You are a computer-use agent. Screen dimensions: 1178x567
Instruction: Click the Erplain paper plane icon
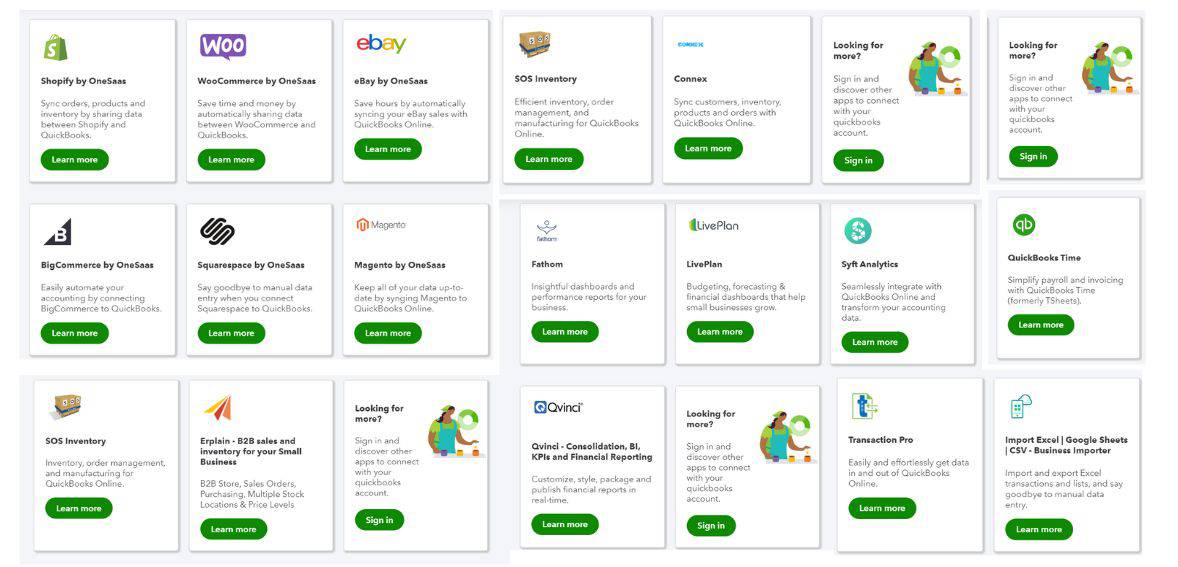217,407
